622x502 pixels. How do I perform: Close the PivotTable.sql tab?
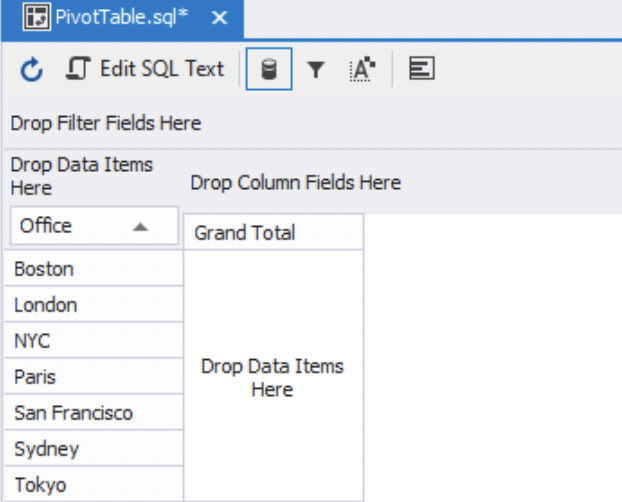[x=220, y=18]
